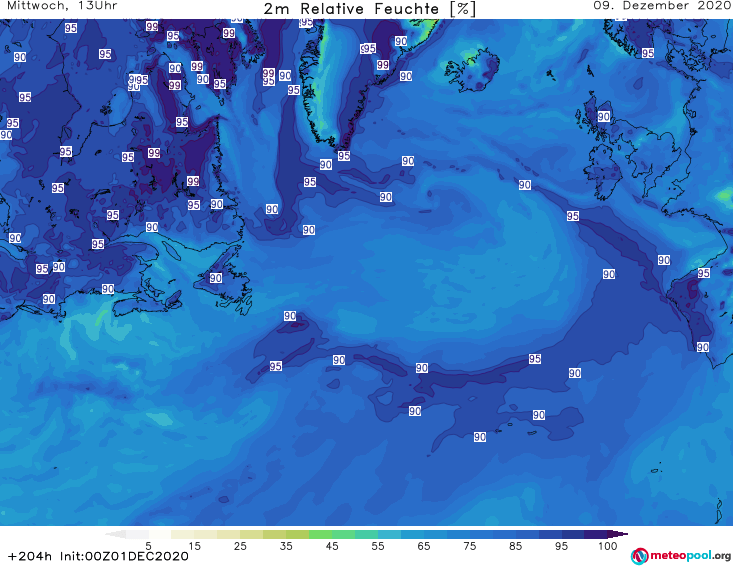Click the "+204h" forecast hour text
Screen dimensions: 733x566
(x=30, y=556)
